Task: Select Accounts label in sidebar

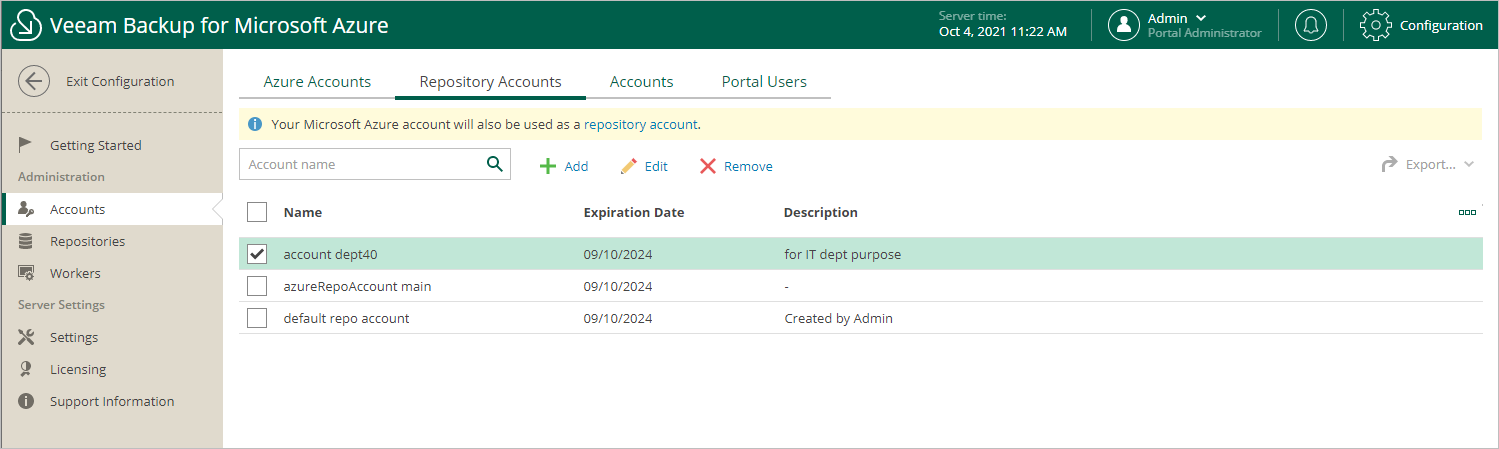Action: (x=77, y=209)
